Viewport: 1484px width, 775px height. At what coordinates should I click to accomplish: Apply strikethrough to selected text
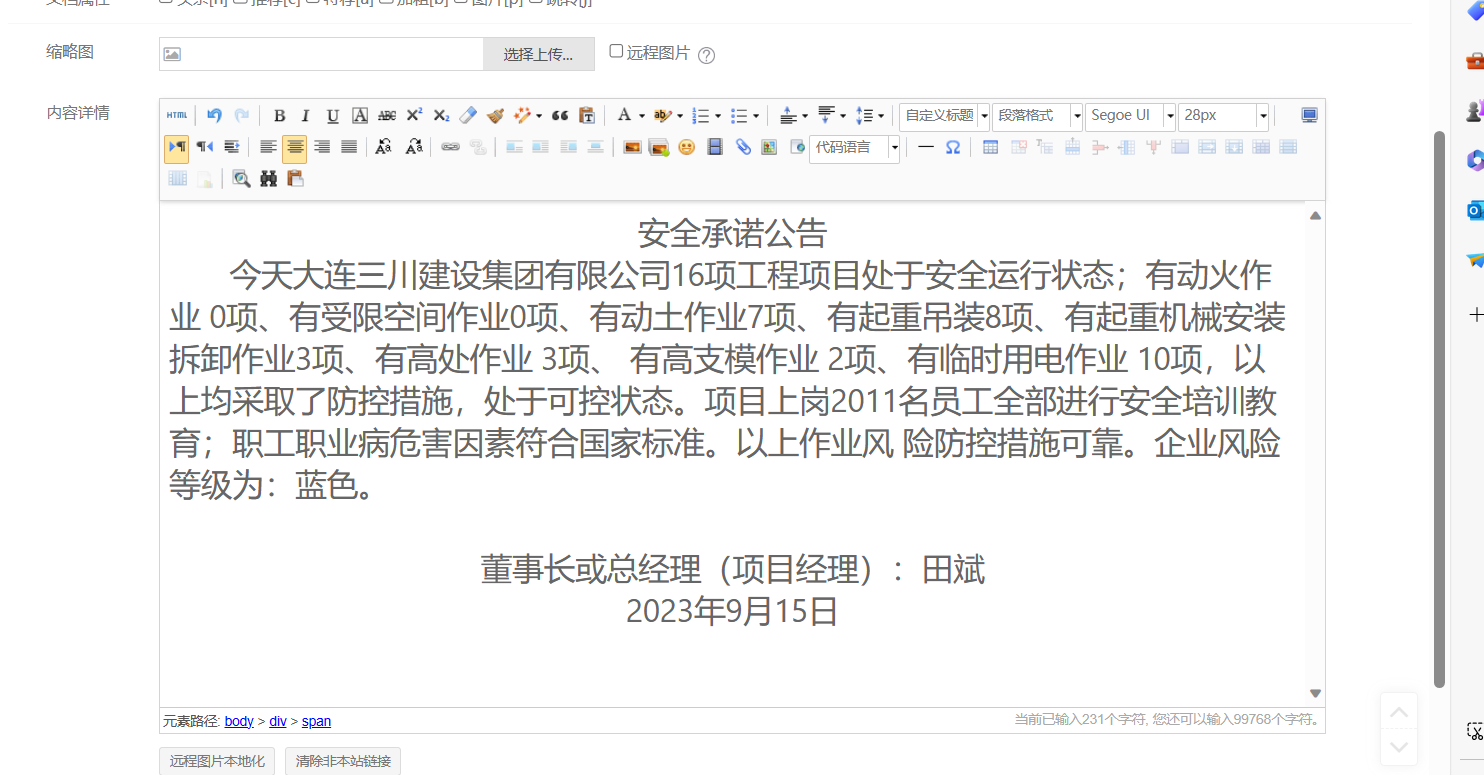pyautogui.click(x=387, y=115)
